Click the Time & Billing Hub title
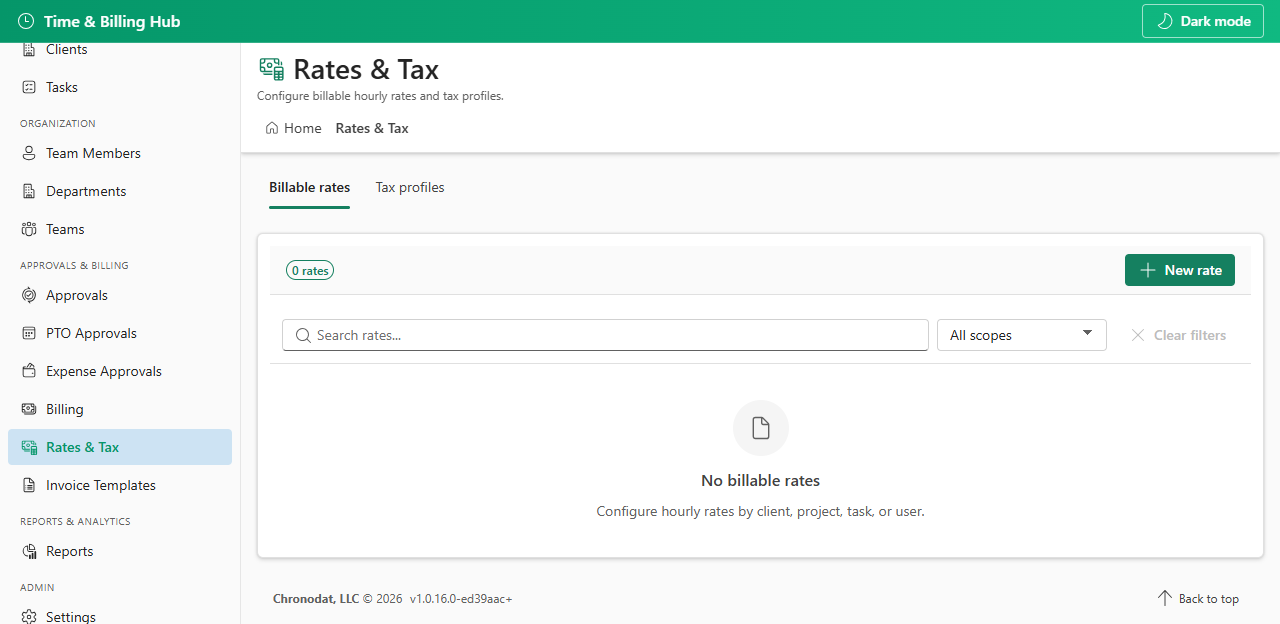 click(x=112, y=21)
